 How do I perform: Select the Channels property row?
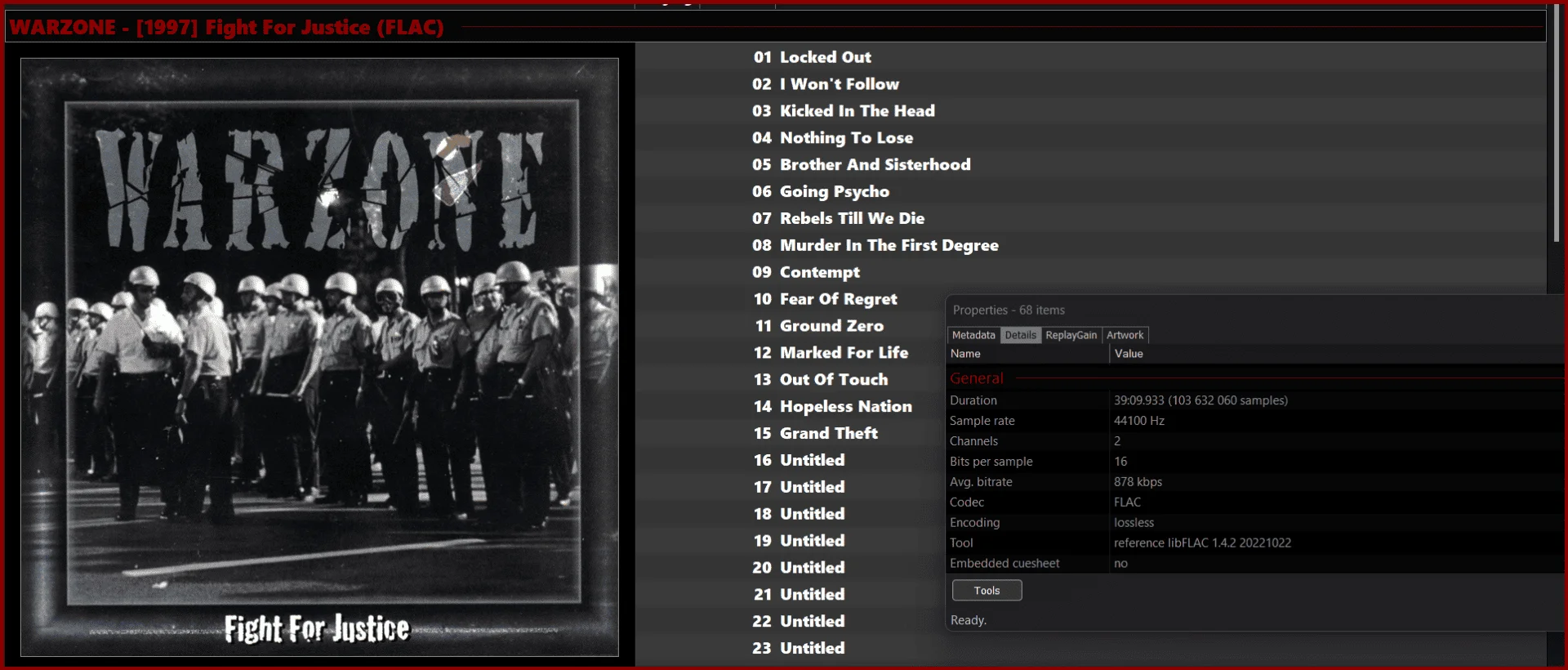point(1254,441)
